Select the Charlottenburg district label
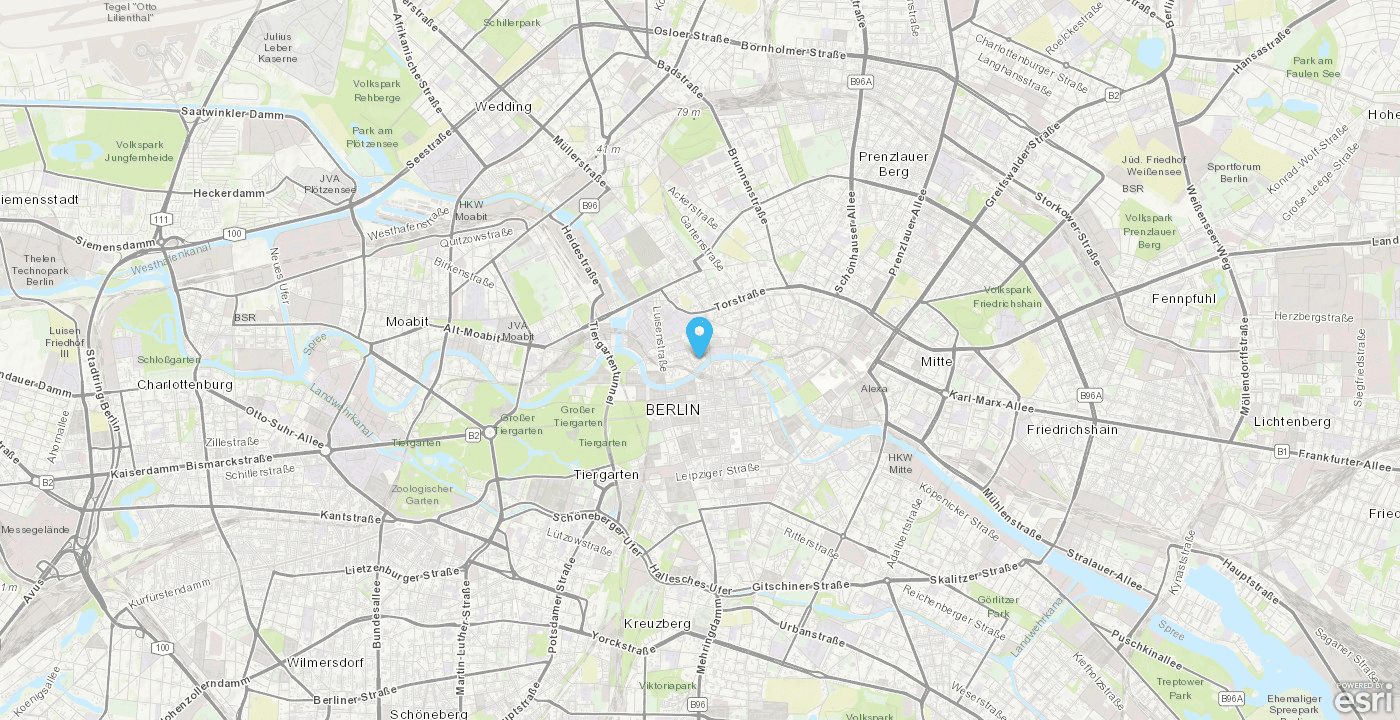1400x720 pixels. pyautogui.click(x=185, y=384)
